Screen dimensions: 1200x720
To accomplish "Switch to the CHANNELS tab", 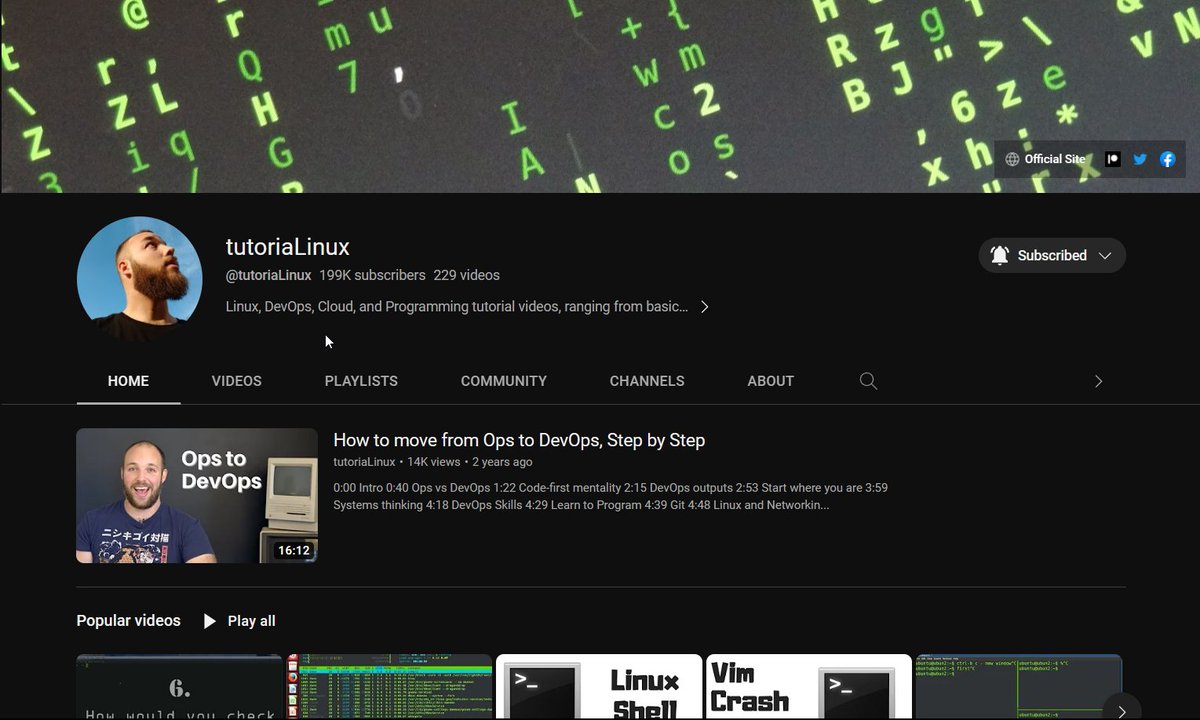I will click(x=647, y=381).
